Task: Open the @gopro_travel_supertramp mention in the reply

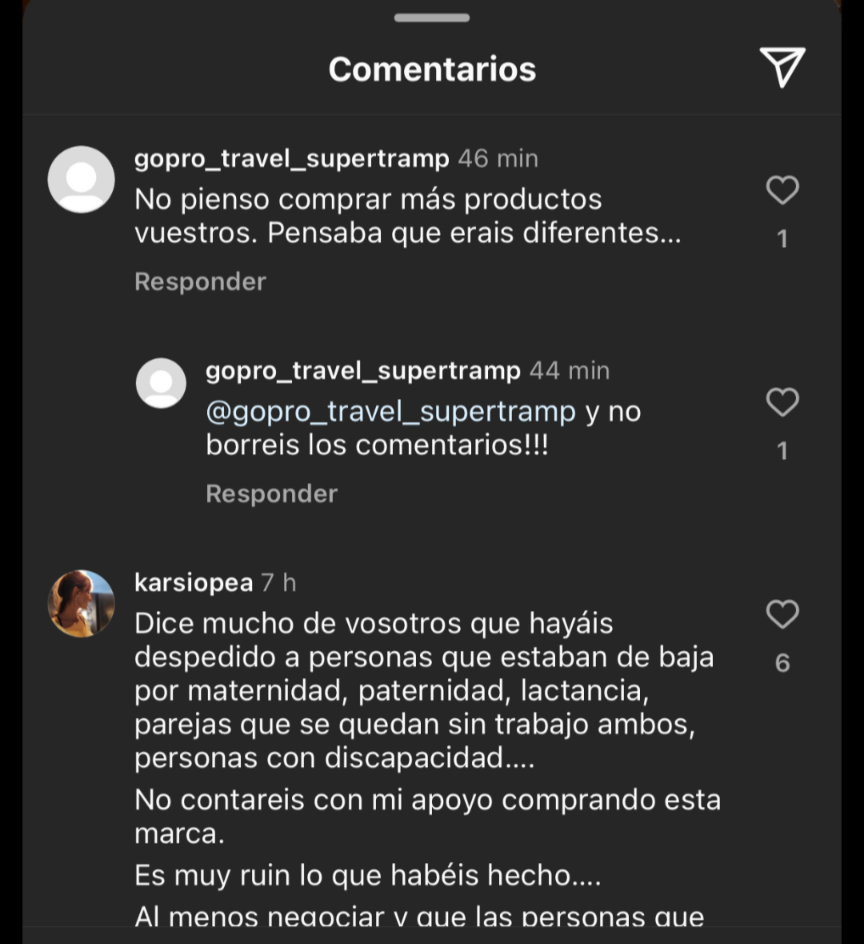Action: tap(391, 412)
